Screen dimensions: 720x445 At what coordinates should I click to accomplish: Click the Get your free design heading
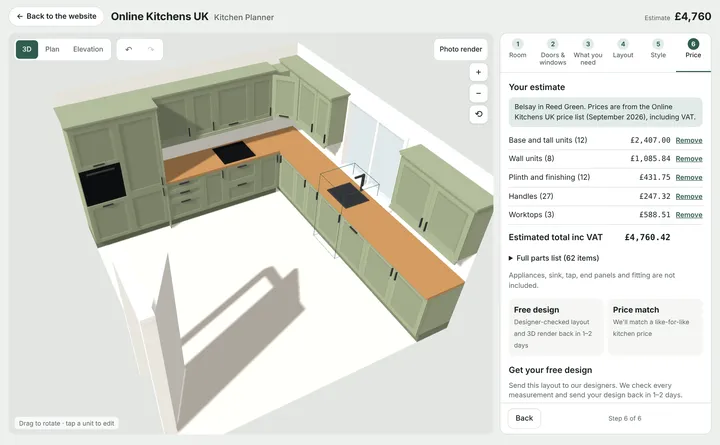pos(550,370)
